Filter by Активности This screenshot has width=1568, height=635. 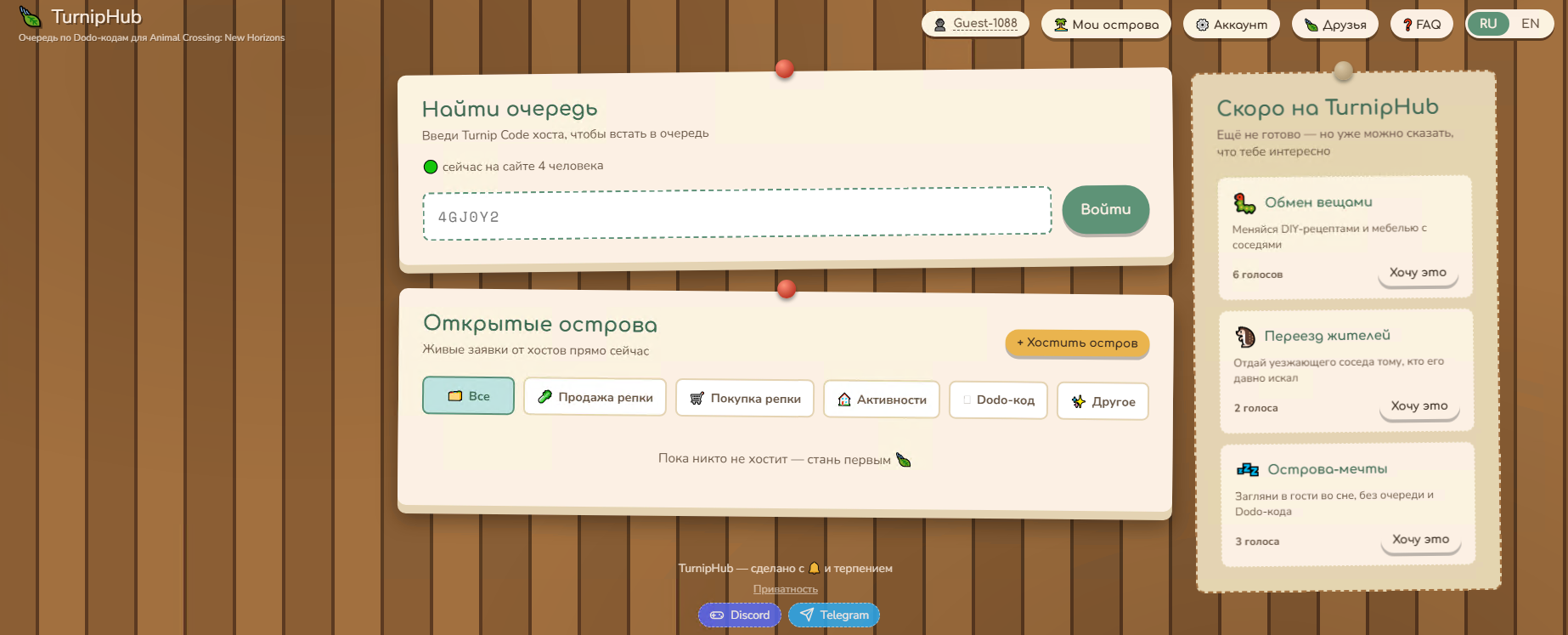(882, 400)
